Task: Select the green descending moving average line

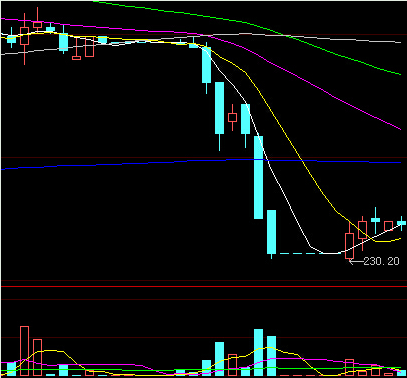Action: pyautogui.click(x=247, y=23)
